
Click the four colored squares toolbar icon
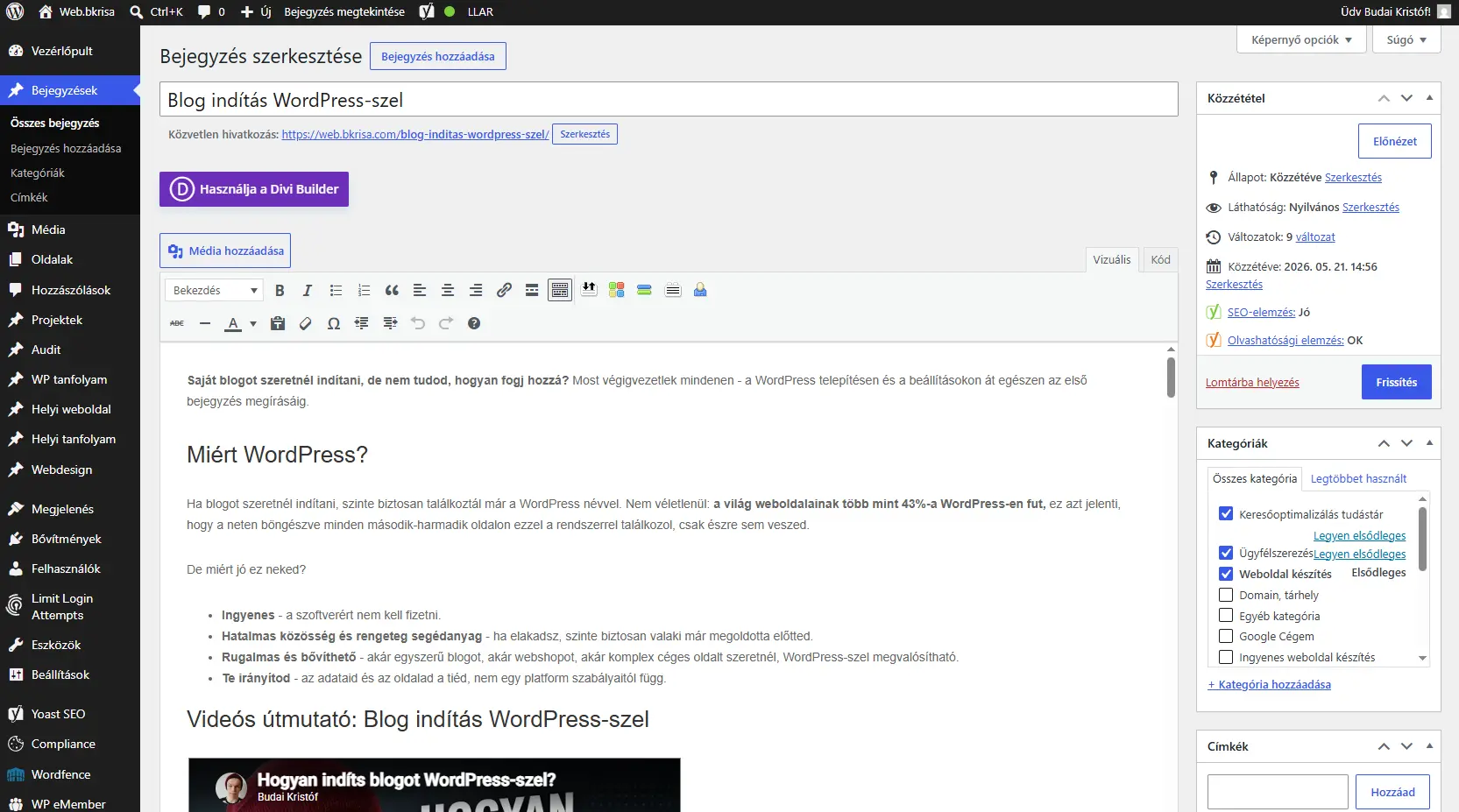(617, 290)
